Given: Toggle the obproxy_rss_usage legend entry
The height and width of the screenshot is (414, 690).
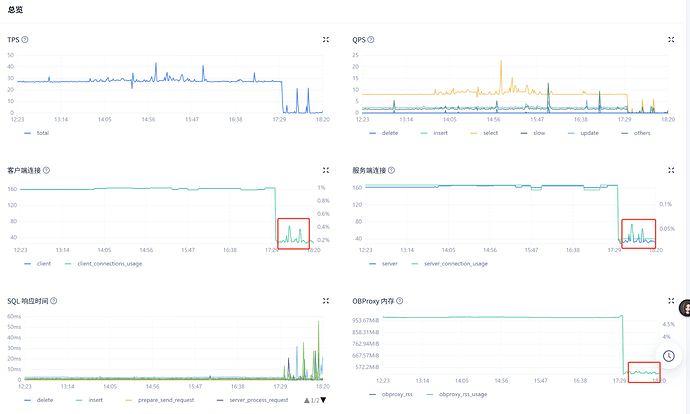Looking at the screenshot, I should click(x=457, y=394).
